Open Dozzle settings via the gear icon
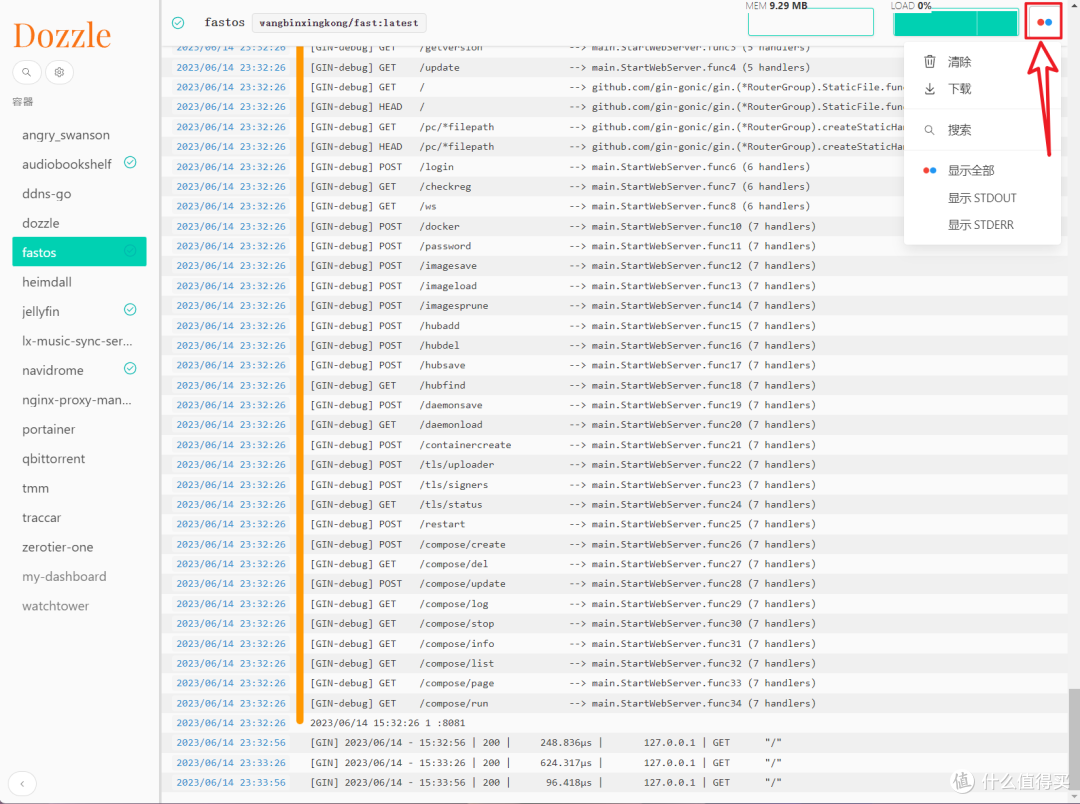The image size is (1080, 804). 58,71
